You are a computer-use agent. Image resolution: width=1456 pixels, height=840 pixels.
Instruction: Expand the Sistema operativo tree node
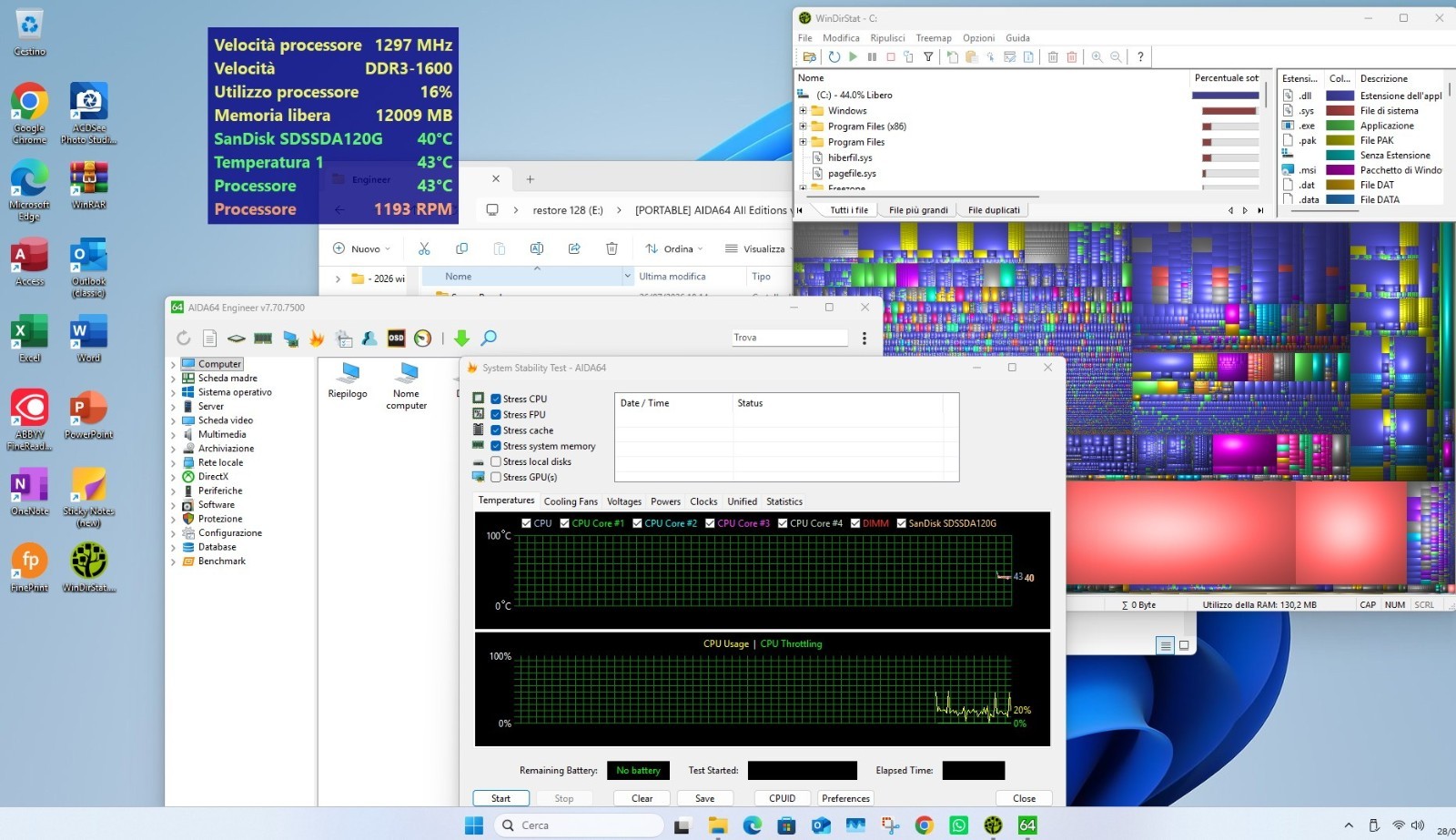tap(173, 392)
